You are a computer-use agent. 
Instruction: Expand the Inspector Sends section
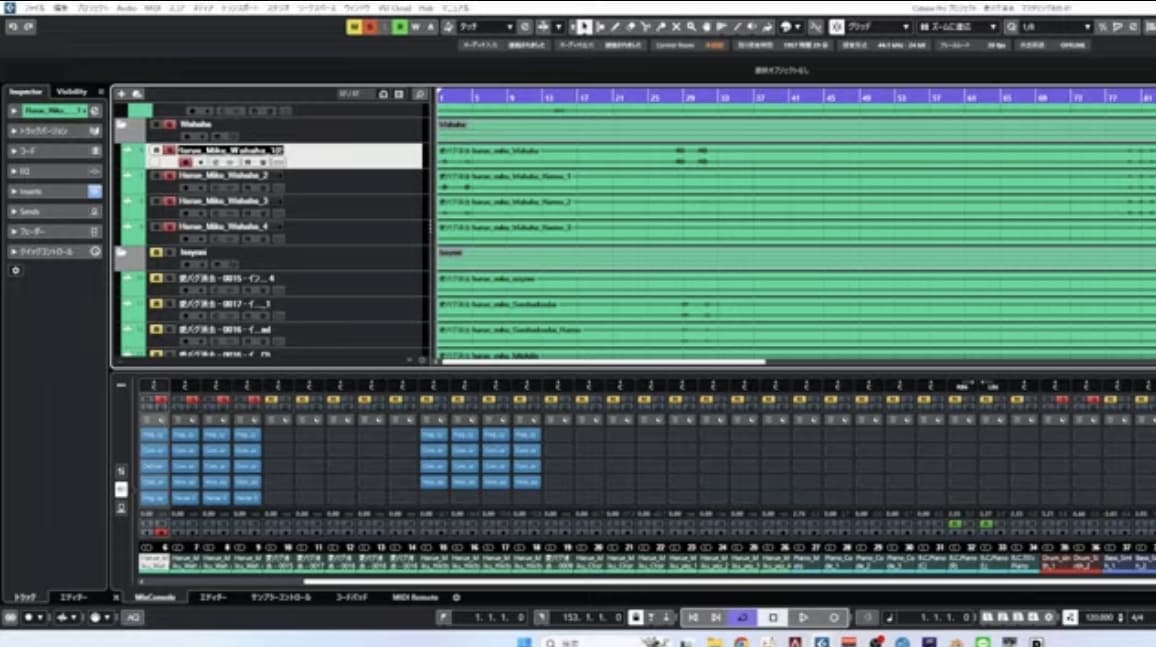click(55, 211)
